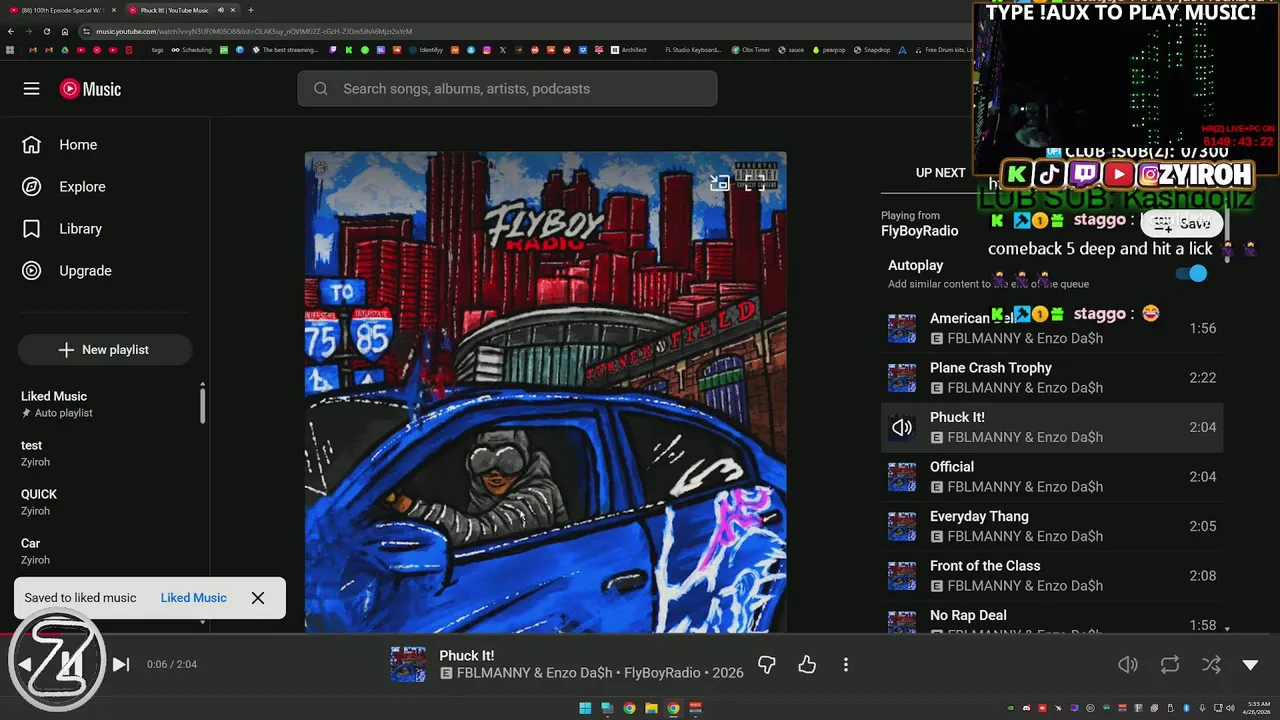This screenshot has height=720, width=1280.
Task: Click the player volume icon
Action: (x=1128, y=665)
